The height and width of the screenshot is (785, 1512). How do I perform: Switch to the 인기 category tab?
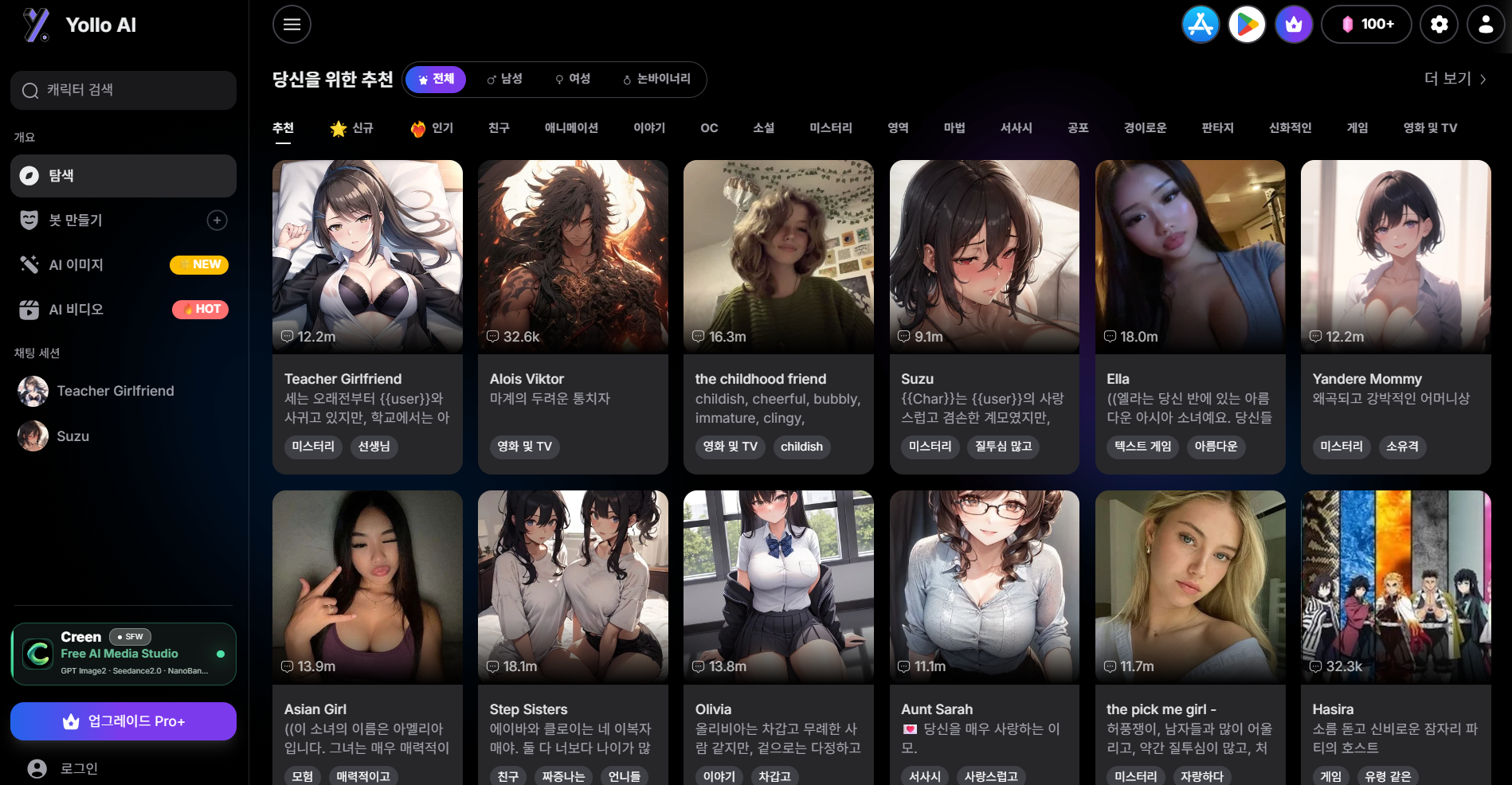tap(432, 128)
